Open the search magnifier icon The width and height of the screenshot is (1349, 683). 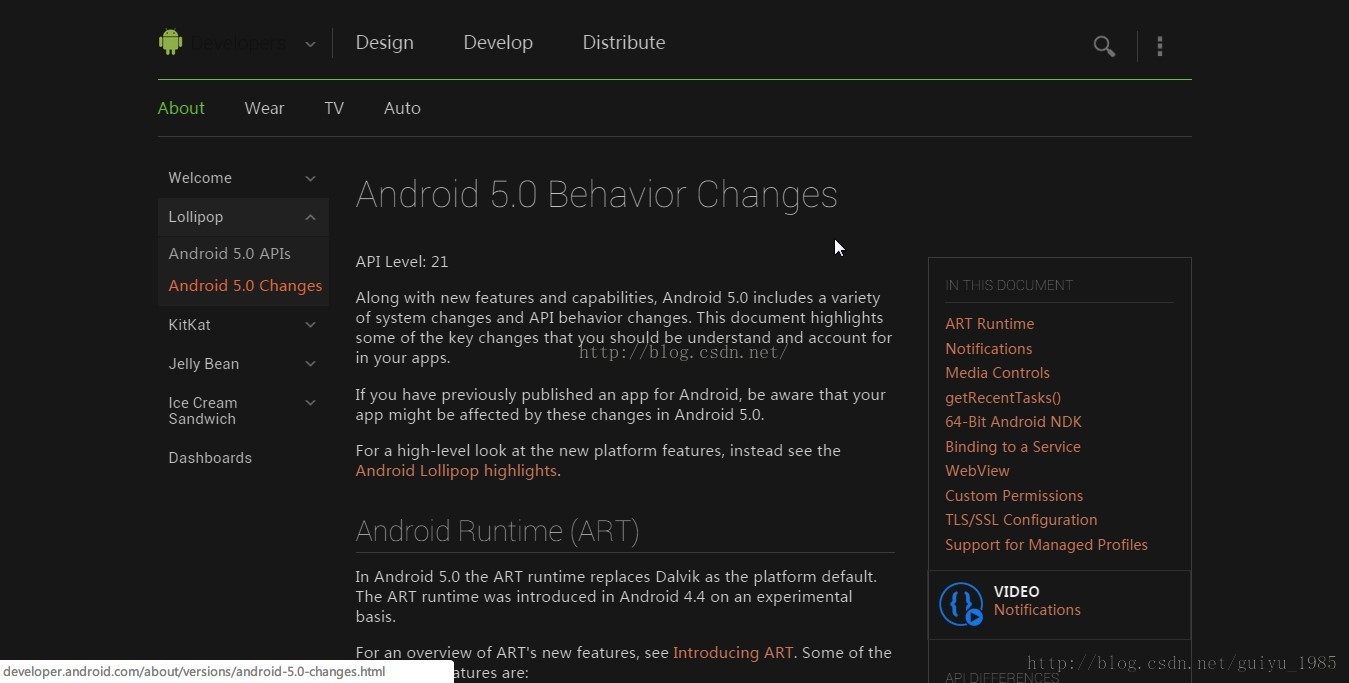pos(1104,46)
